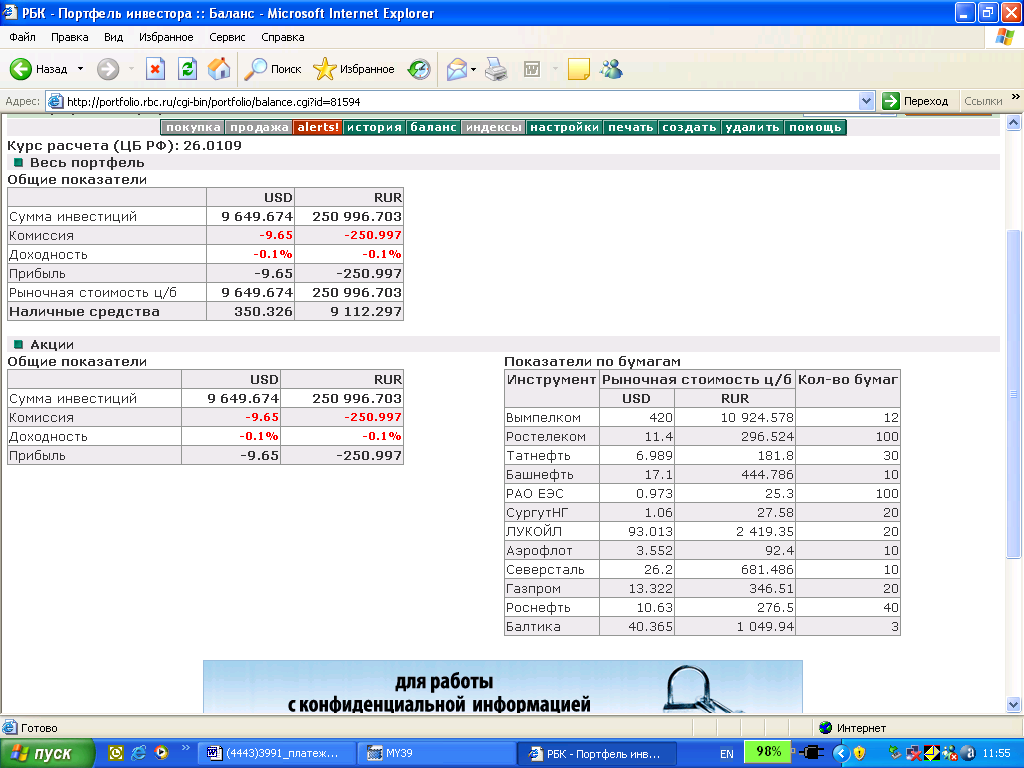Click the power plug tray icon
Screen dimensions: 1024x768
tap(812, 753)
